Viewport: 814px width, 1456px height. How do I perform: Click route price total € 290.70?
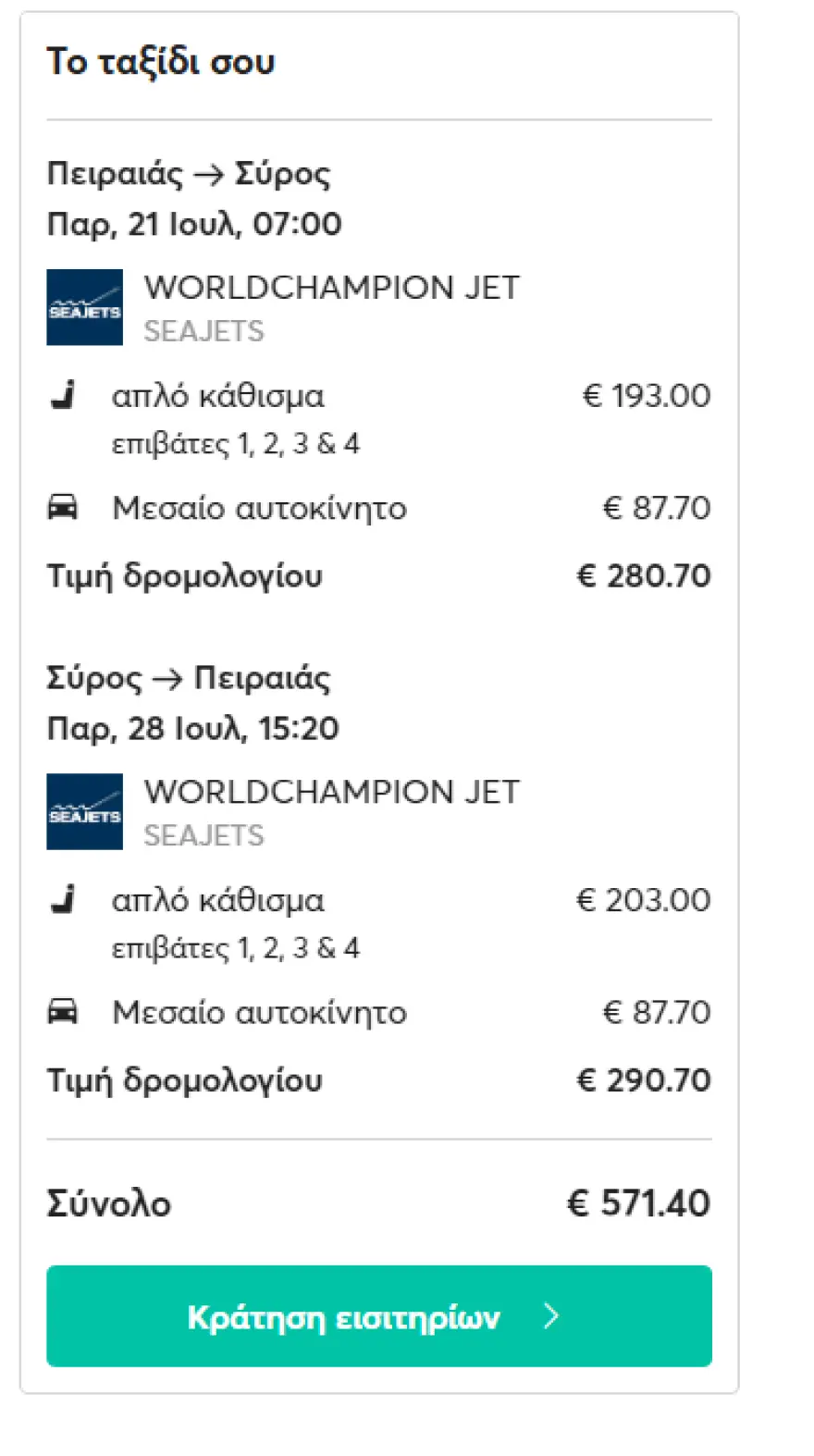pyautogui.click(x=643, y=1080)
